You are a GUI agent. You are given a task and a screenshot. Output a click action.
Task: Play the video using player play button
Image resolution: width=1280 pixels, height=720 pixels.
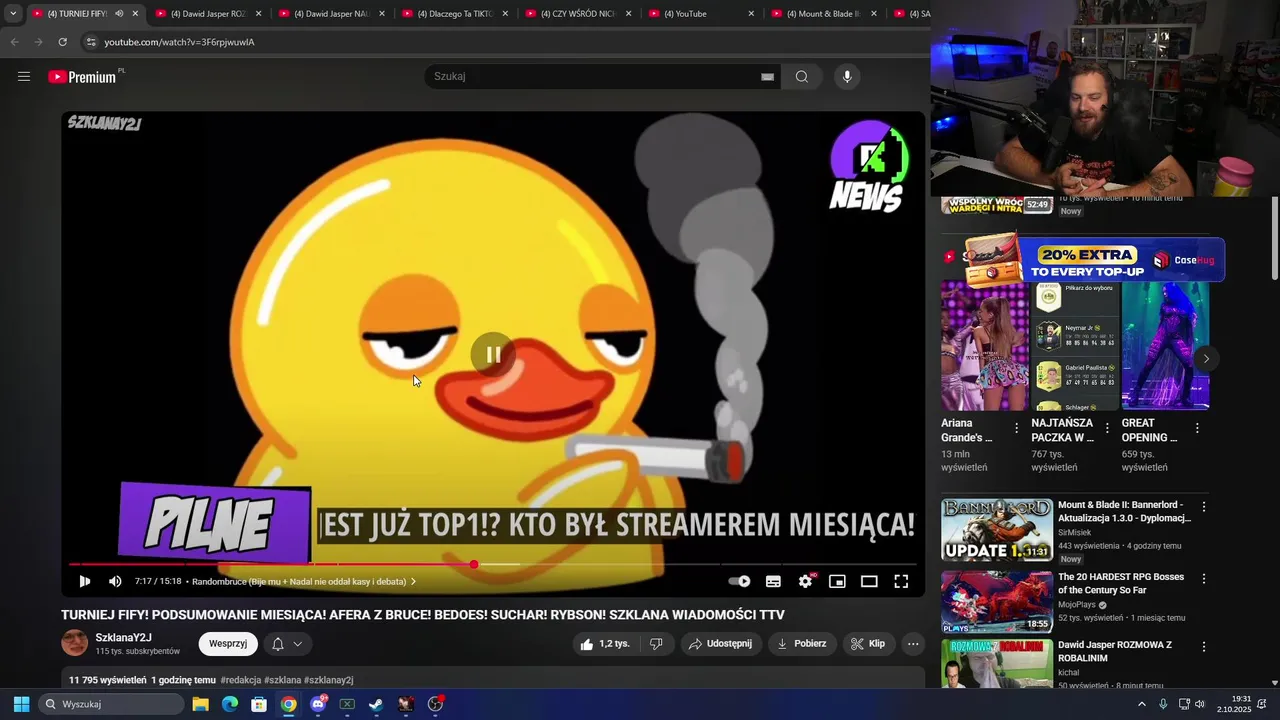[x=85, y=581]
